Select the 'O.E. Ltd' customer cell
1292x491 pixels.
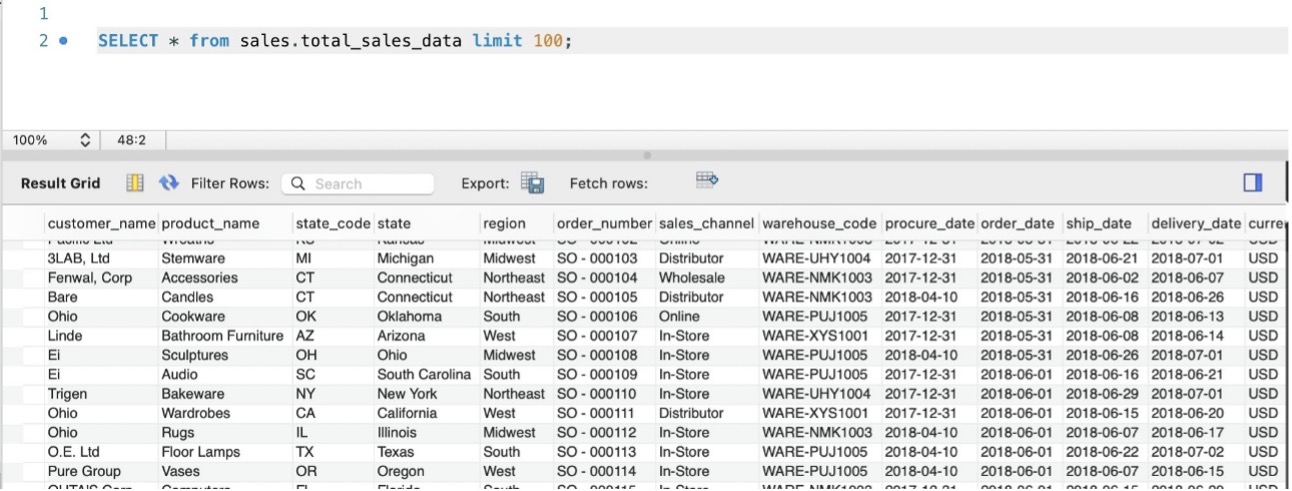74,452
